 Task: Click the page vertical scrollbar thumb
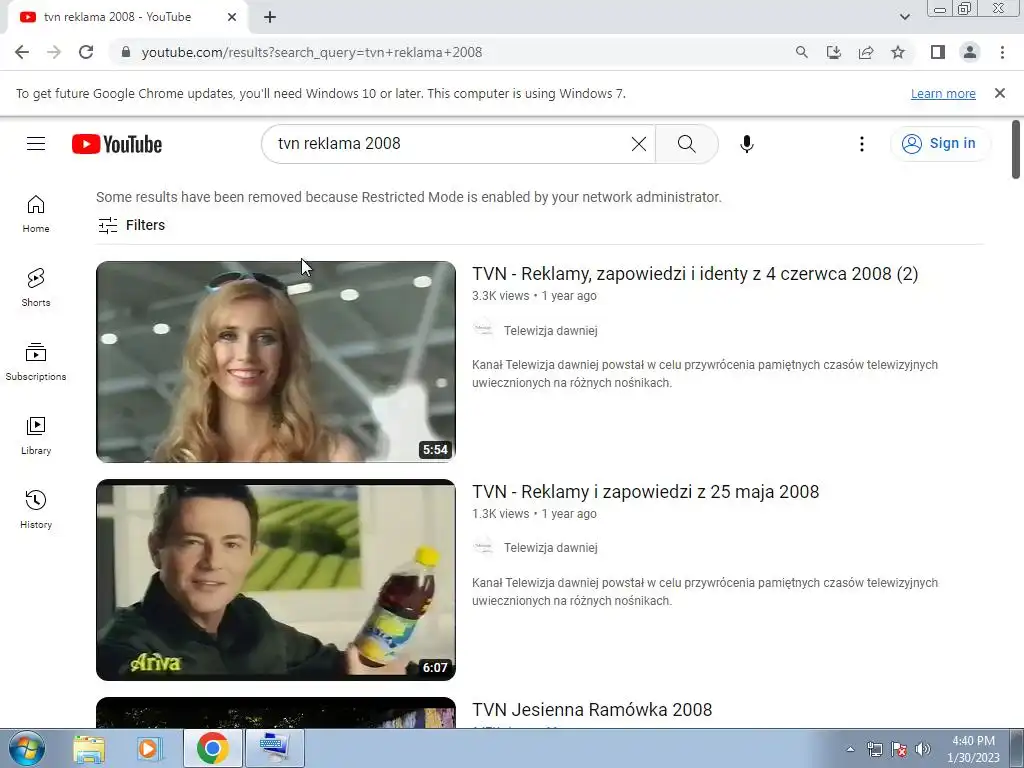click(1016, 149)
